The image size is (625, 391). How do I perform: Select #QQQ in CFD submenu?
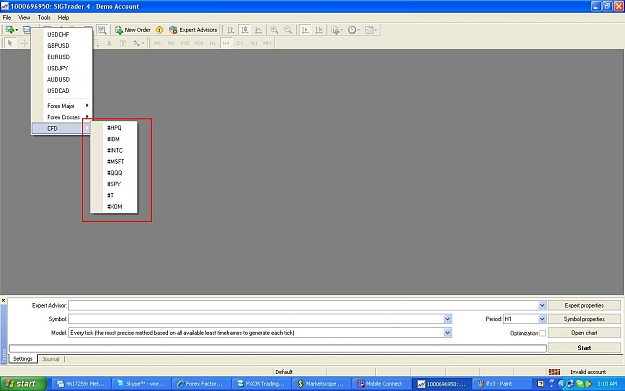(114, 173)
